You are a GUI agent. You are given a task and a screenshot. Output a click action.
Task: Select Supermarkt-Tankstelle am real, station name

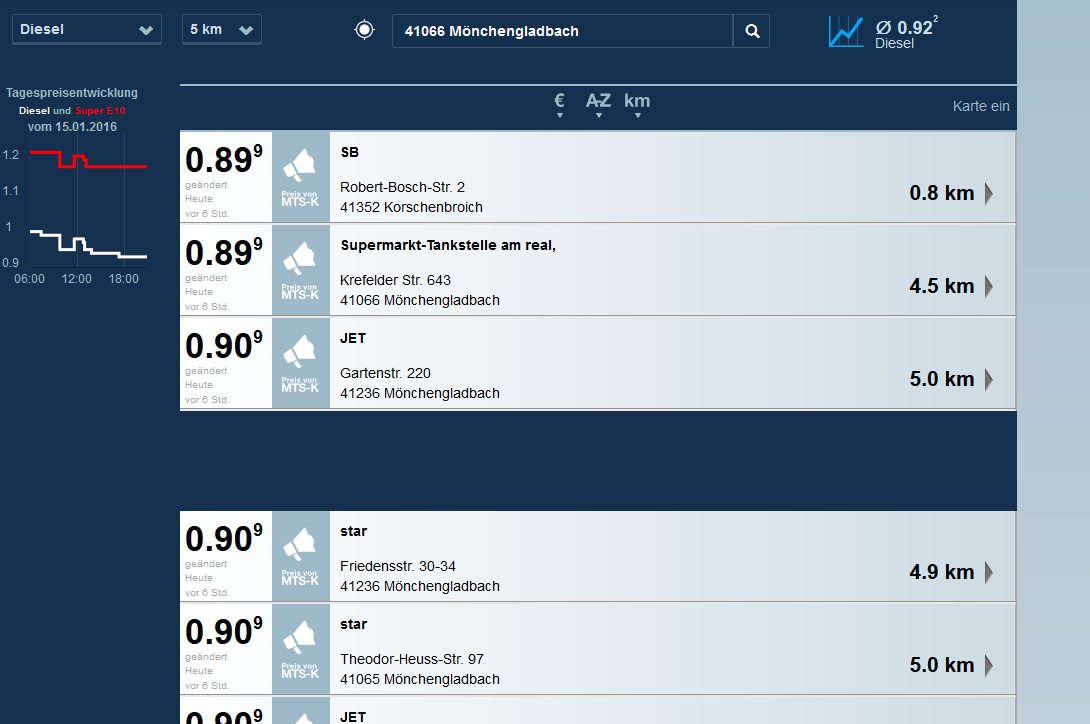point(448,246)
